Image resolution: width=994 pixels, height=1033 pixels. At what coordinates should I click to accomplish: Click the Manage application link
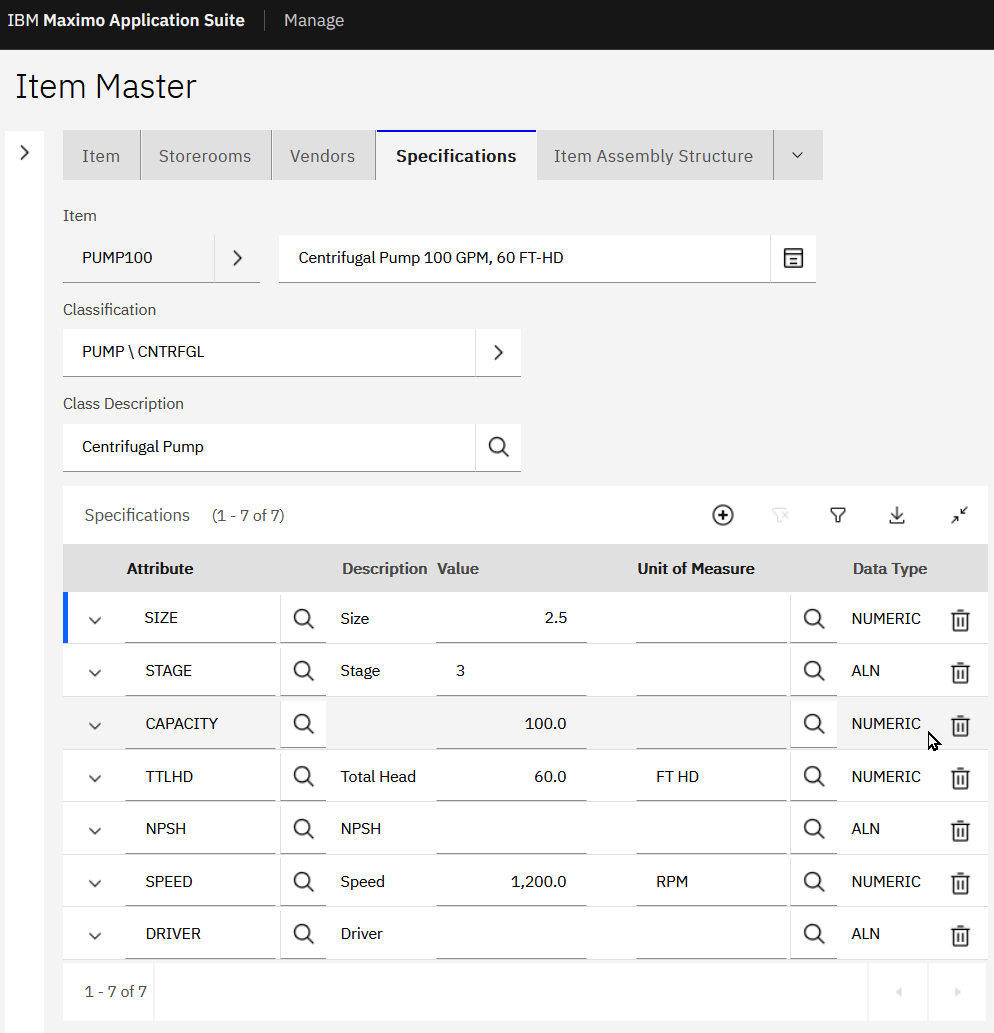pyautogui.click(x=314, y=20)
